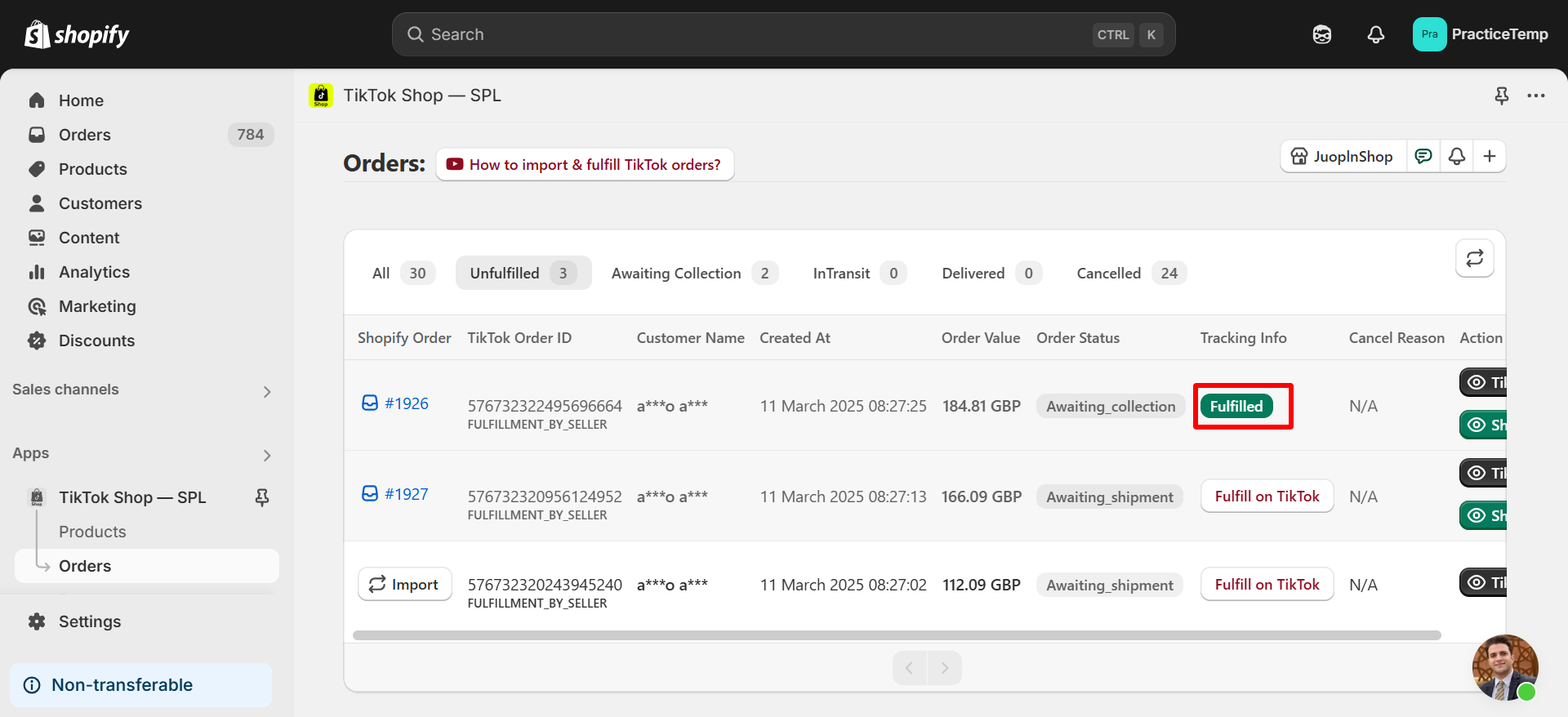Click the pin icon in app header
Image resolution: width=1568 pixels, height=717 pixels.
[x=1502, y=96]
